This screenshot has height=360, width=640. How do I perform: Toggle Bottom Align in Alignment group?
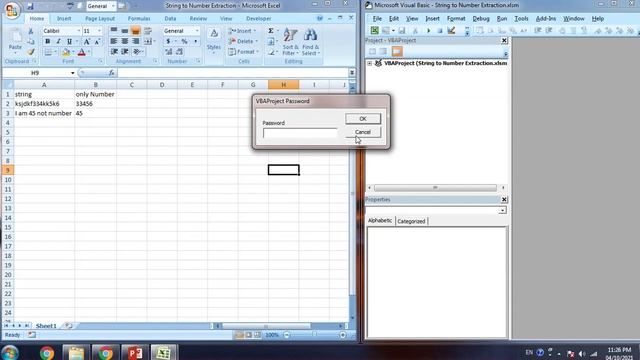pyautogui.click(x=136, y=31)
